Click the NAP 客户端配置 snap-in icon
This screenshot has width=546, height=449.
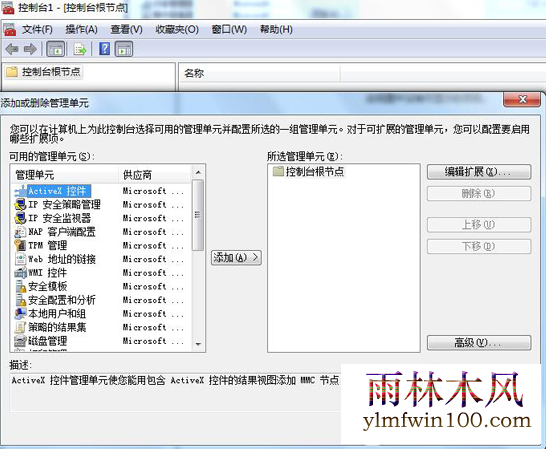[21, 232]
